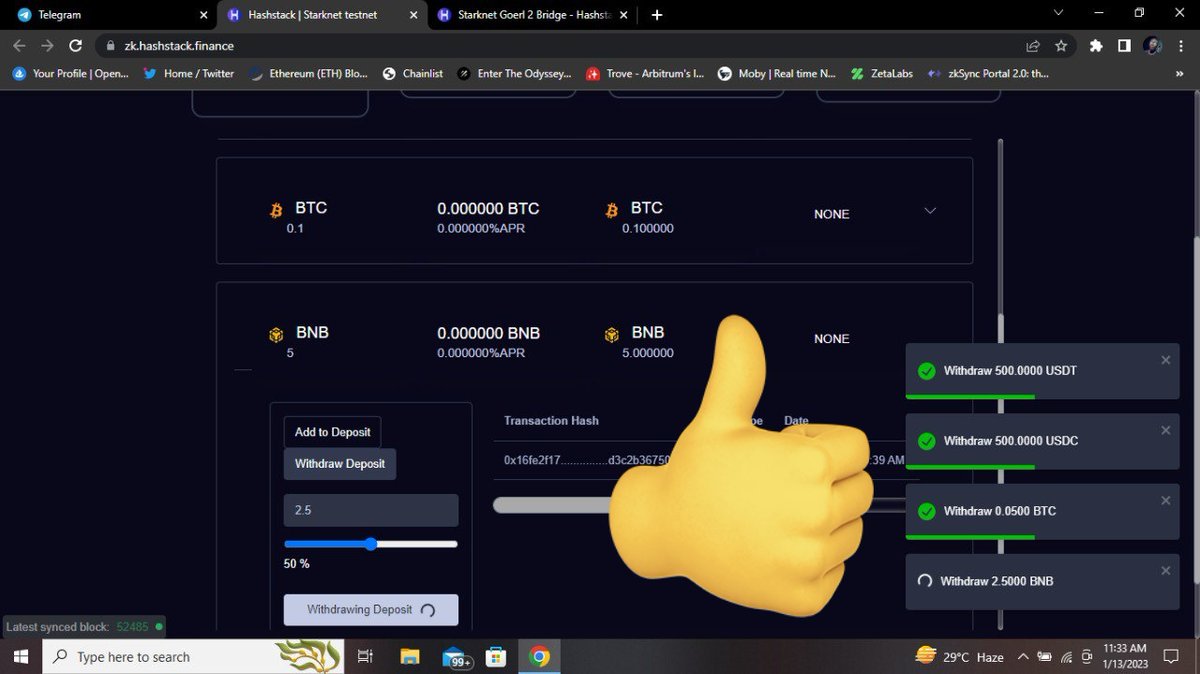Open Microsoft Store from the taskbar
This screenshot has width=1200, height=674.
[x=496, y=657]
